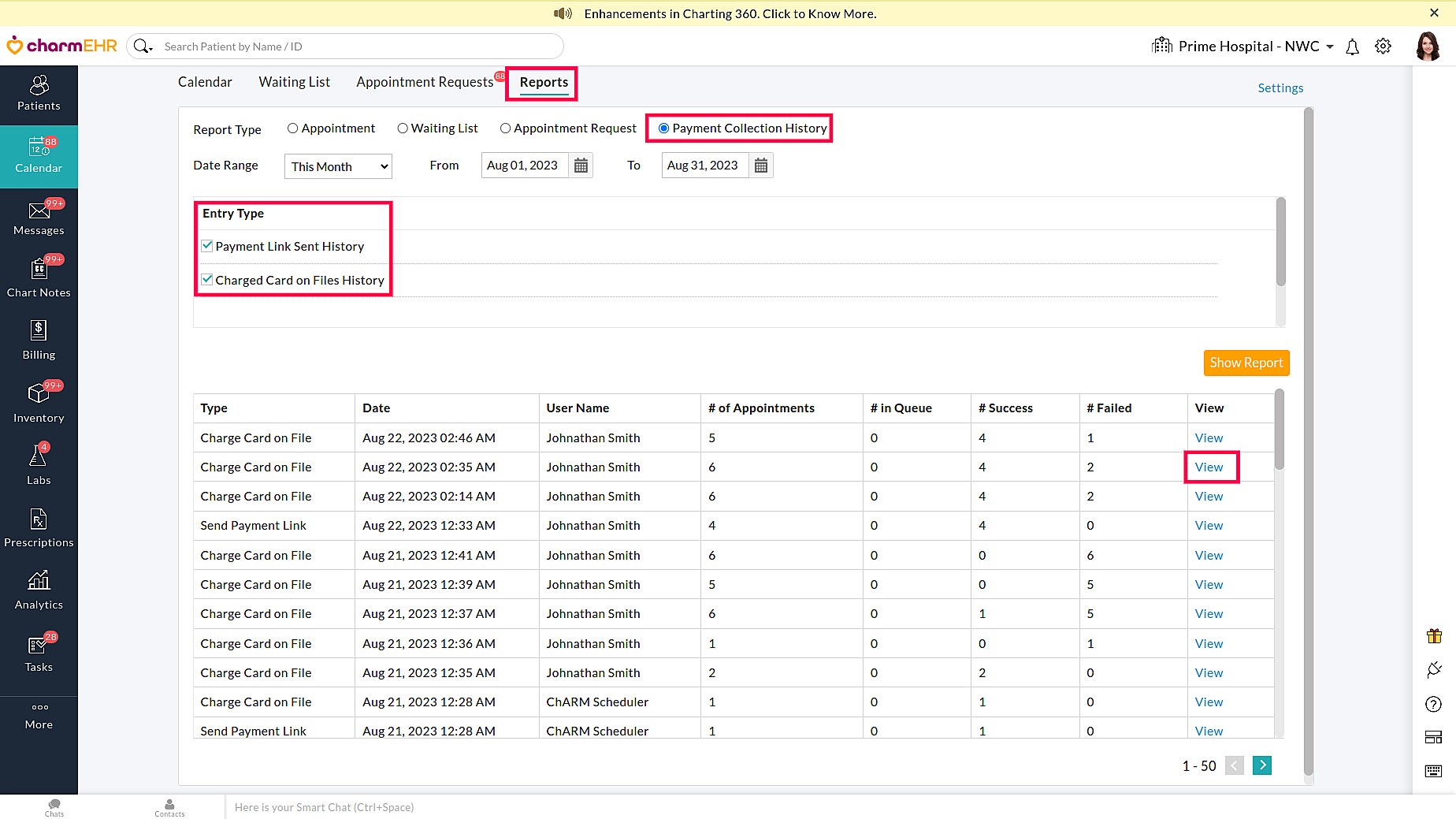Open the Patients section in the sidebar
Screen dimensions: 1456x819
(39, 95)
